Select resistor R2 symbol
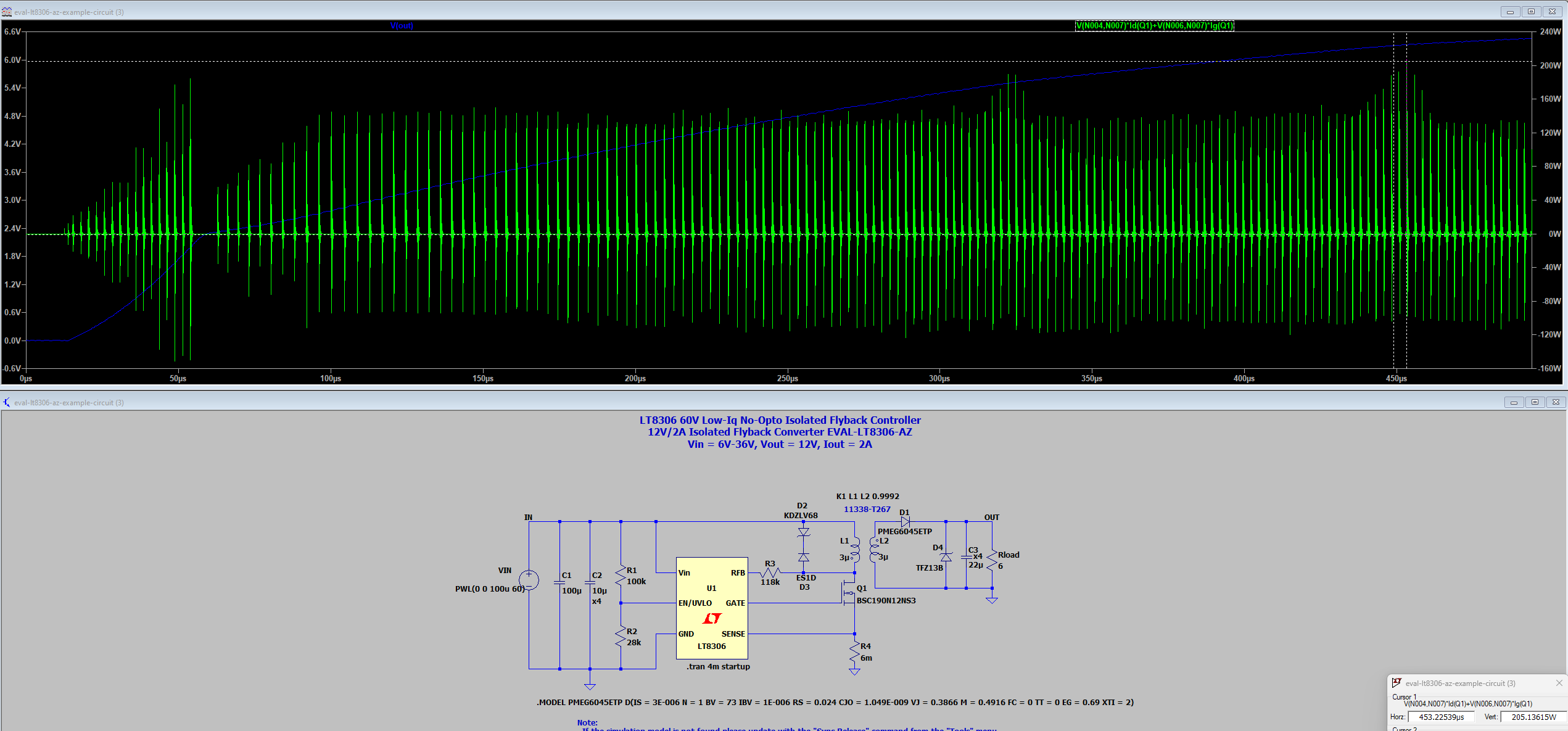Screen dimensions: 1568x731 [621, 637]
